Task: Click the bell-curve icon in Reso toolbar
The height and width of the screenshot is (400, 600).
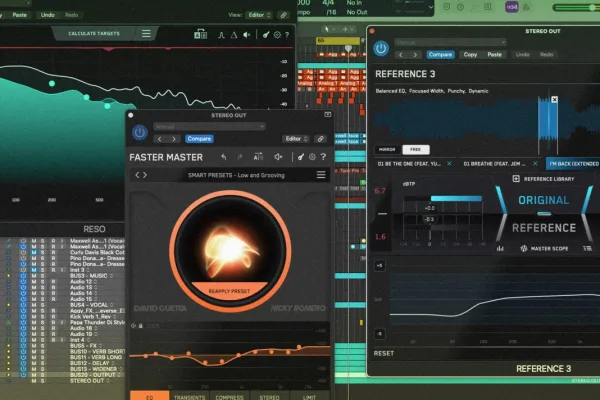Action: 221,35
